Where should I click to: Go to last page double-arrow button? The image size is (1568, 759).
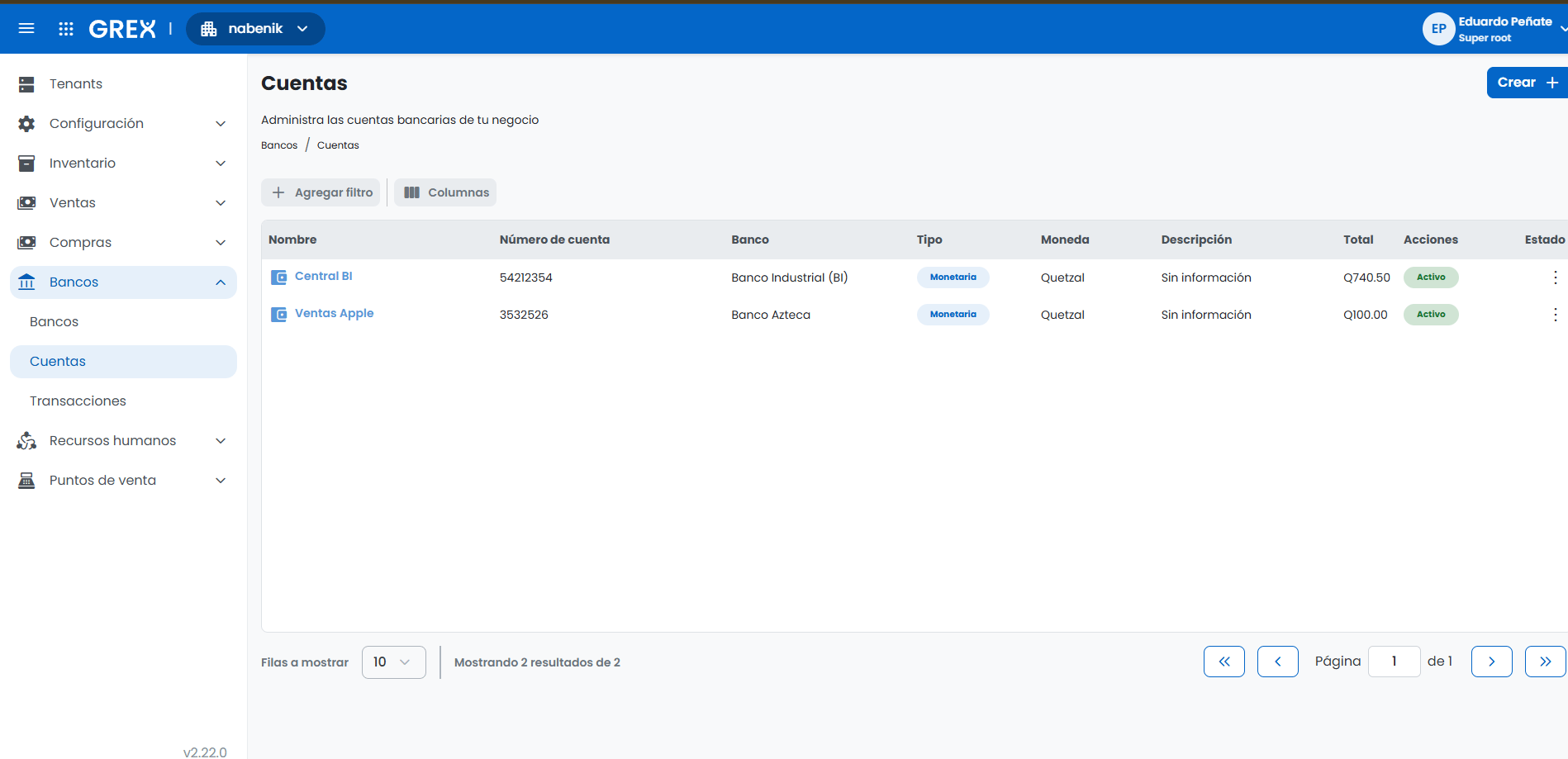tap(1545, 662)
